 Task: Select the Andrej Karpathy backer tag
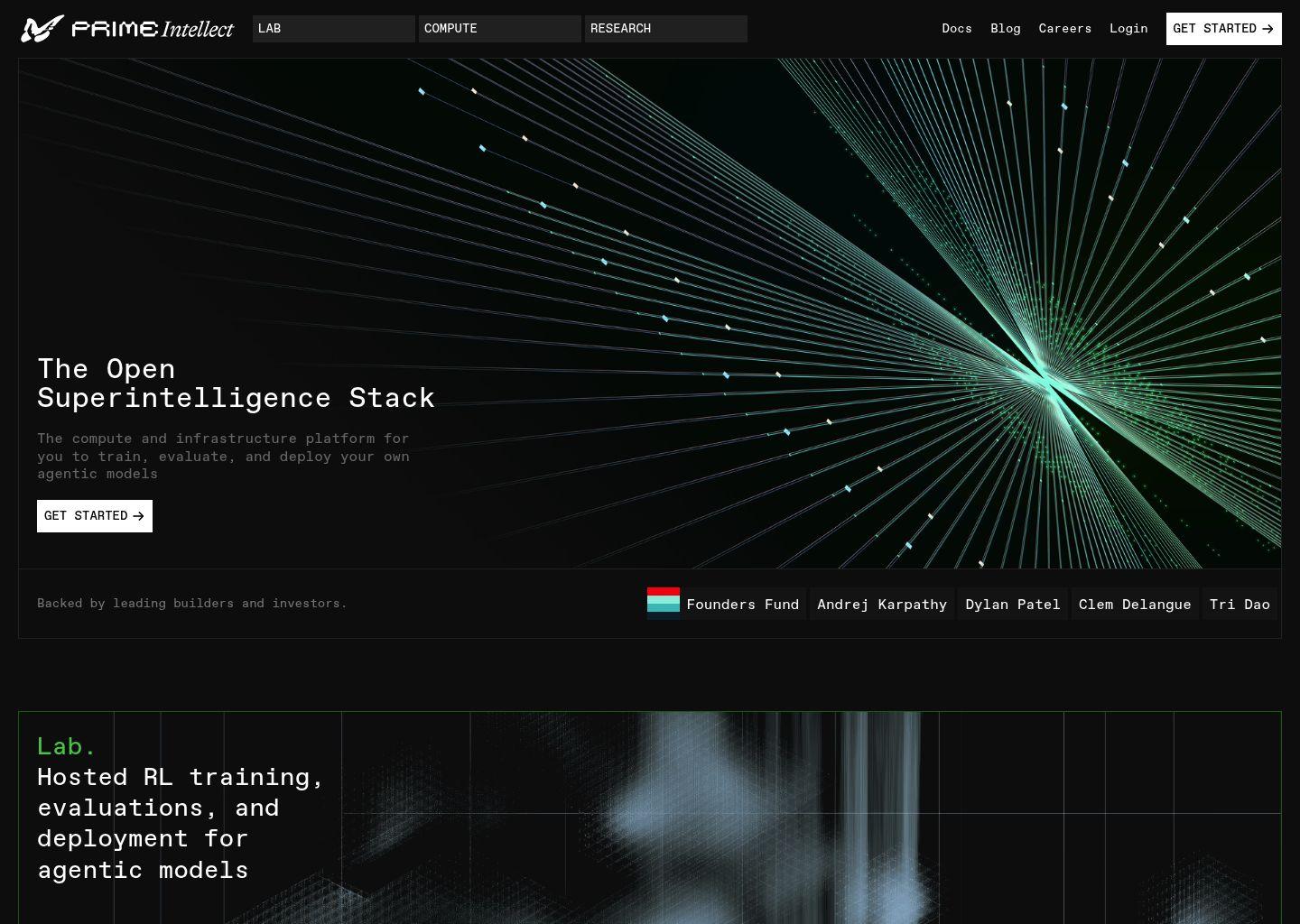[881, 605]
